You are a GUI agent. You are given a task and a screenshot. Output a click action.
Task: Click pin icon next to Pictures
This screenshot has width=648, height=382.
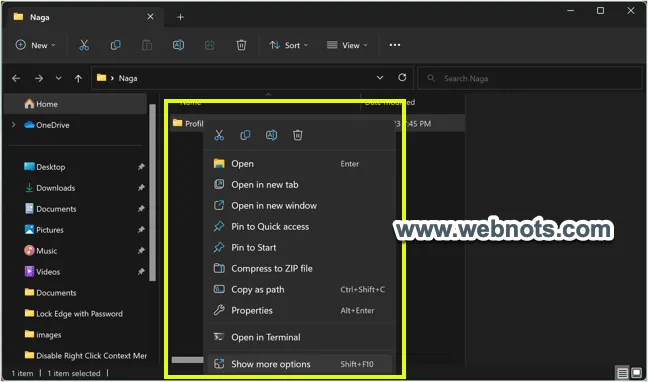coord(141,229)
